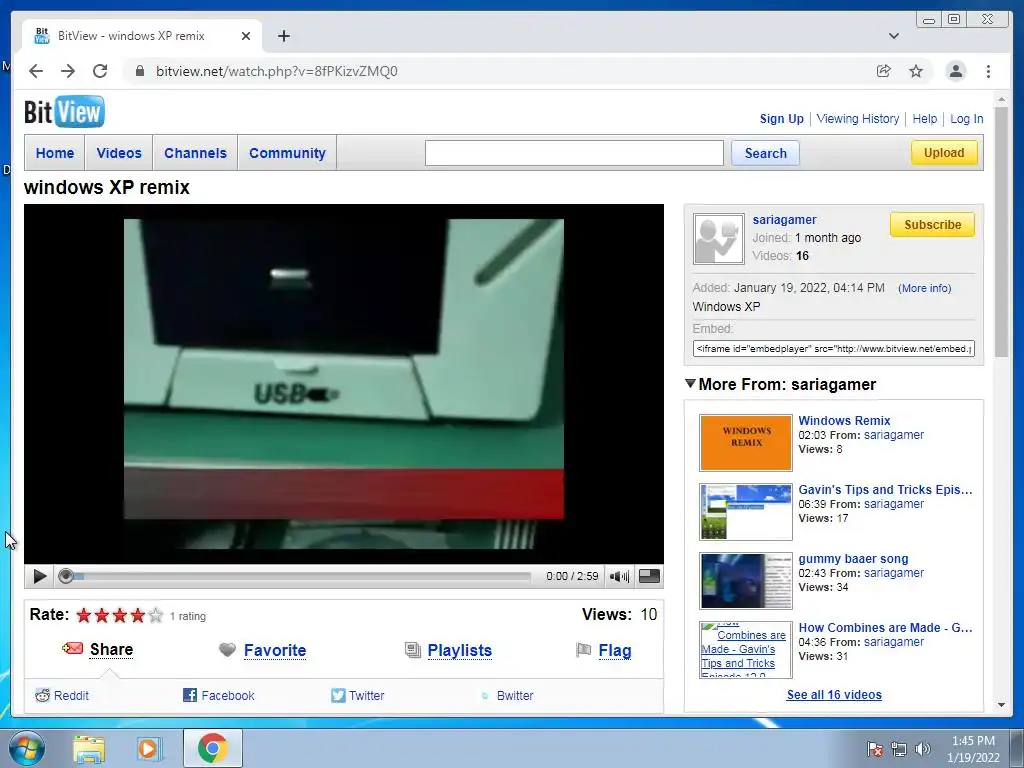1024x768 pixels.
Task: Toggle video player fullscreen mode
Action: pos(649,576)
